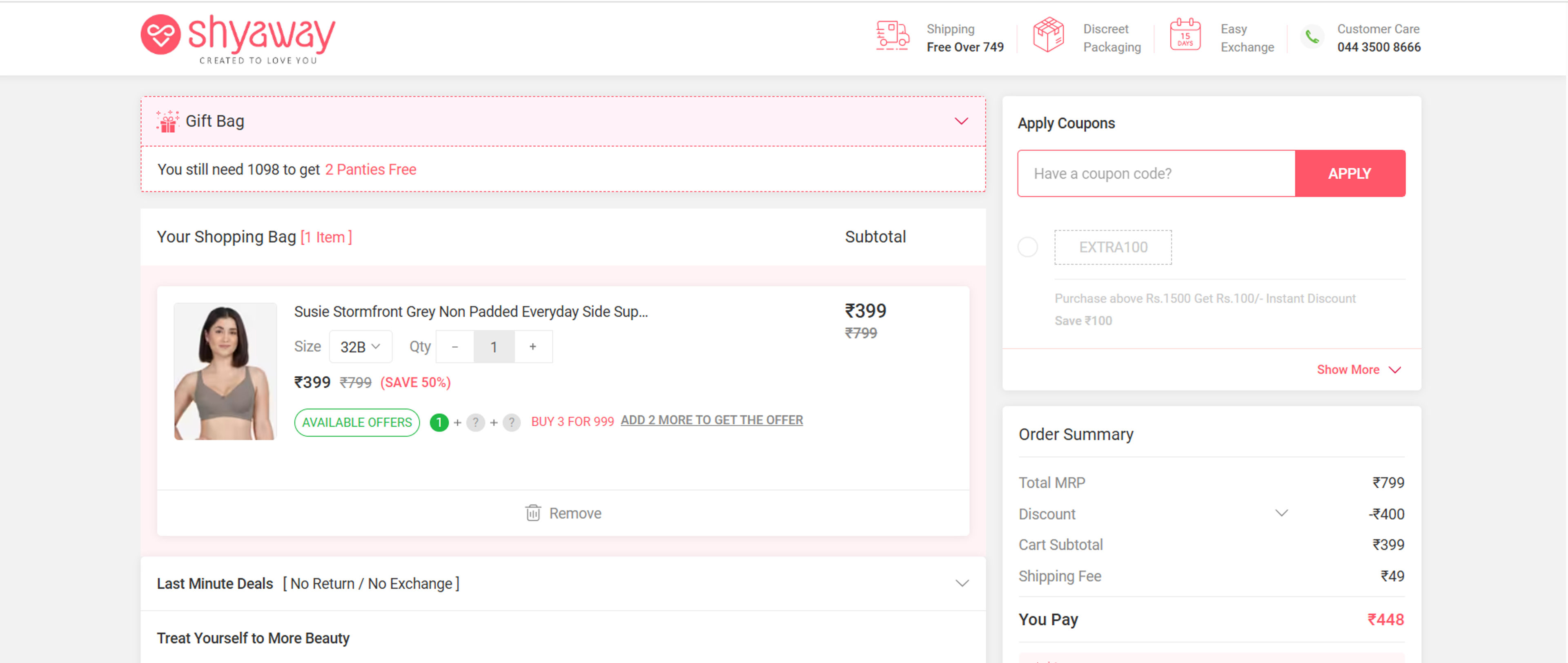Viewport: 1568px width, 663px height.
Task: Click ADD 2 MORE TO GET THE OFFER link
Action: tap(712, 420)
